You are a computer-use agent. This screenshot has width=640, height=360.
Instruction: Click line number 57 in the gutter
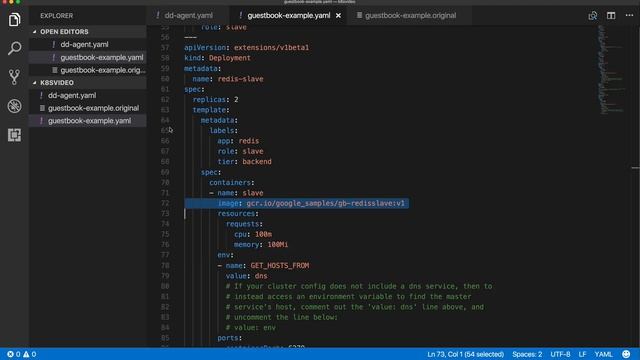tap(165, 48)
